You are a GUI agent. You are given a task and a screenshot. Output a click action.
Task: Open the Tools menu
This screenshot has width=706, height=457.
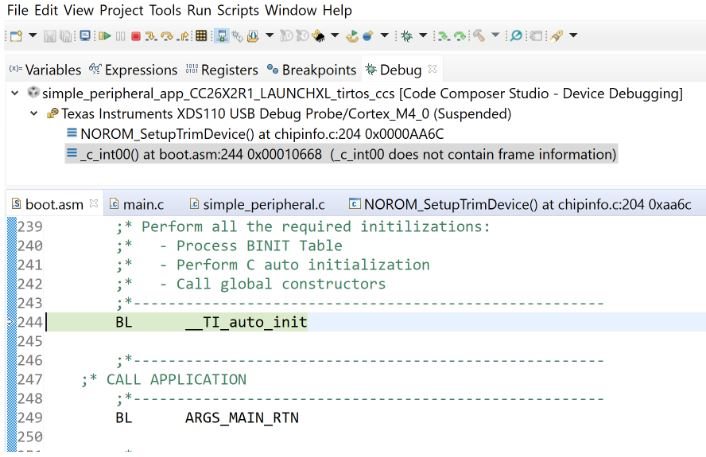coord(165,10)
